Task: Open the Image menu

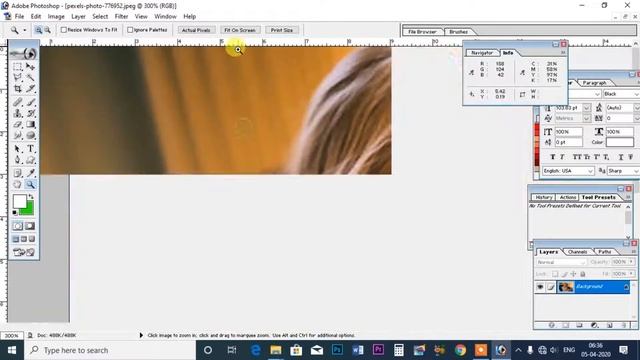Action: [x=56, y=16]
